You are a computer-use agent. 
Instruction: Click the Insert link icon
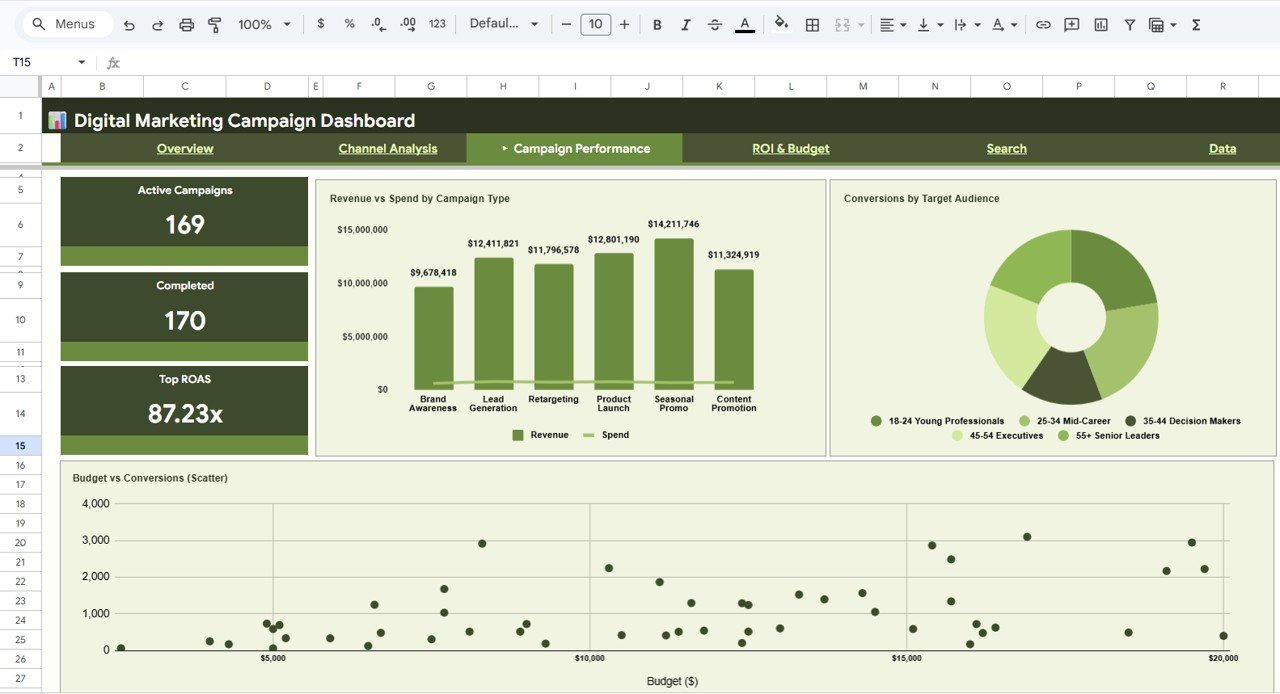(x=1043, y=24)
